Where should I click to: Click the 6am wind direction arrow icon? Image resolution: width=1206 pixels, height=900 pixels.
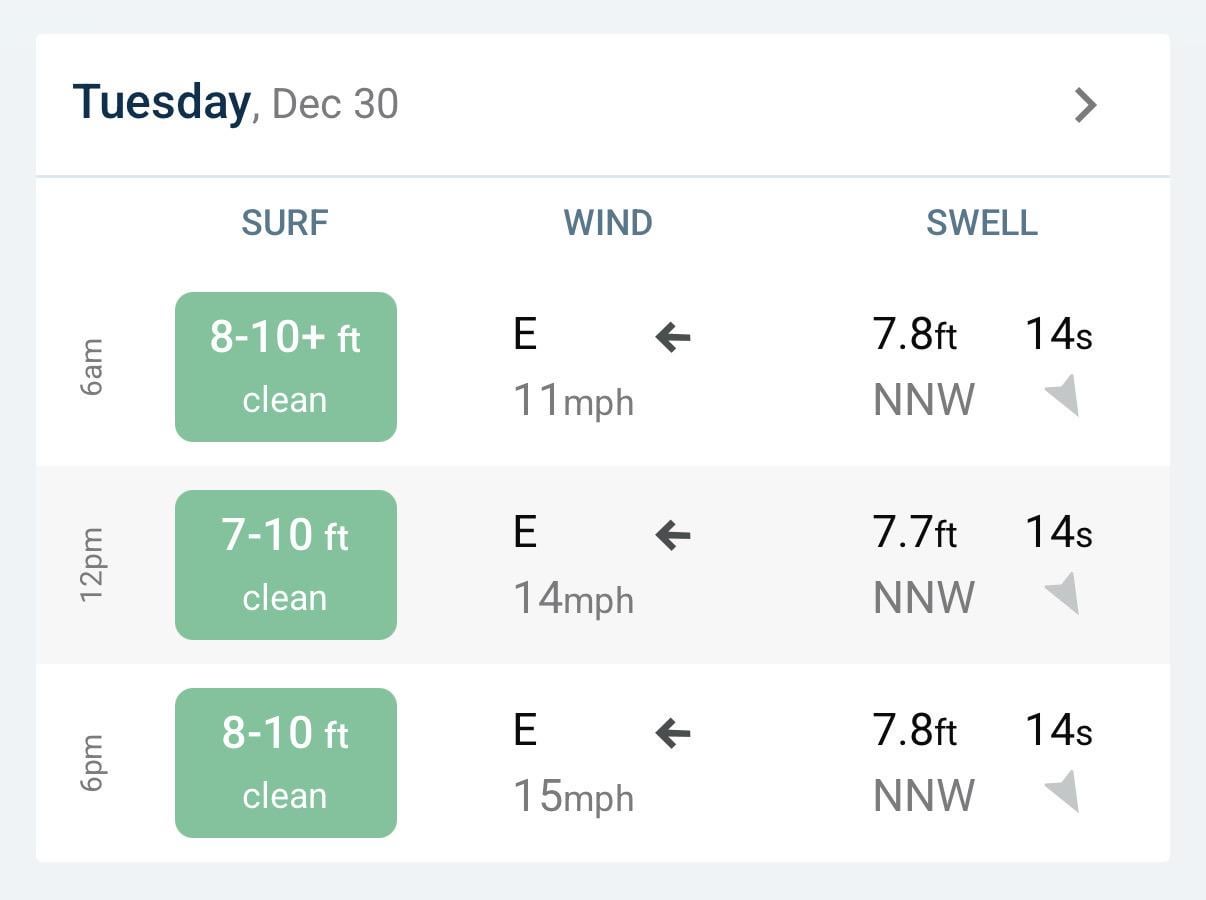673,338
